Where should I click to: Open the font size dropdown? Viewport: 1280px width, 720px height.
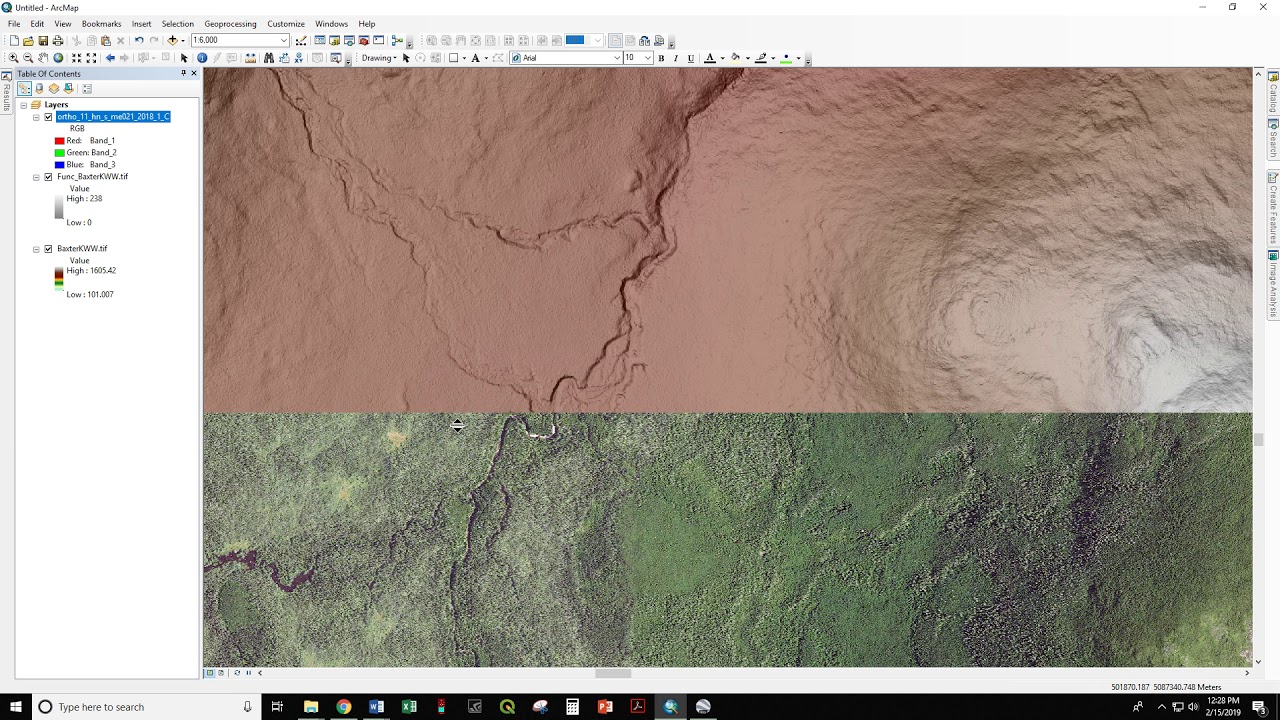coord(648,58)
